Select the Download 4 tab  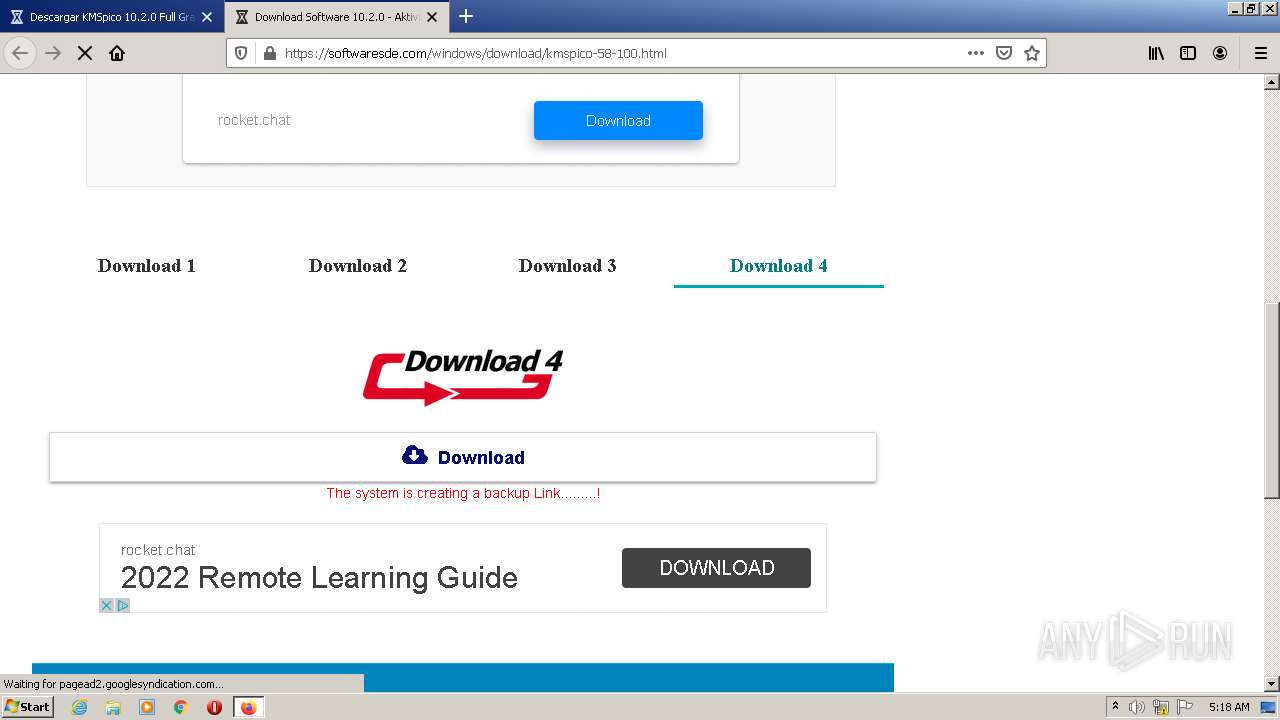tap(779, 265)
